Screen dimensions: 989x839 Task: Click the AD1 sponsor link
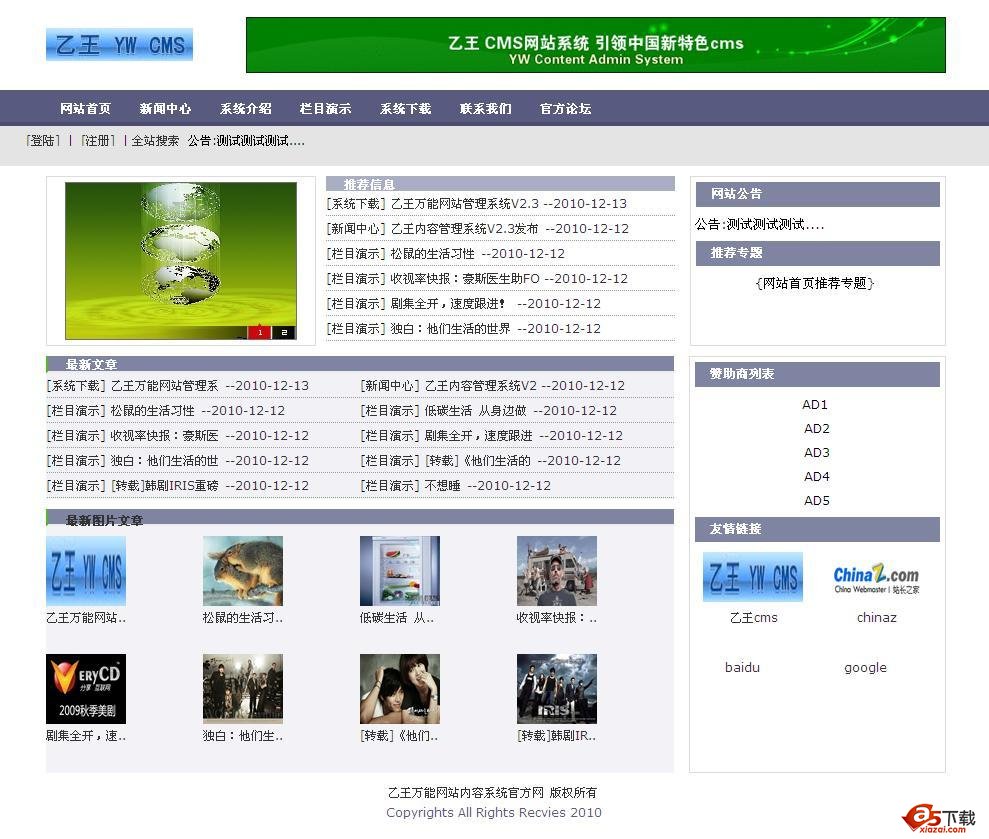pos(815,404)
